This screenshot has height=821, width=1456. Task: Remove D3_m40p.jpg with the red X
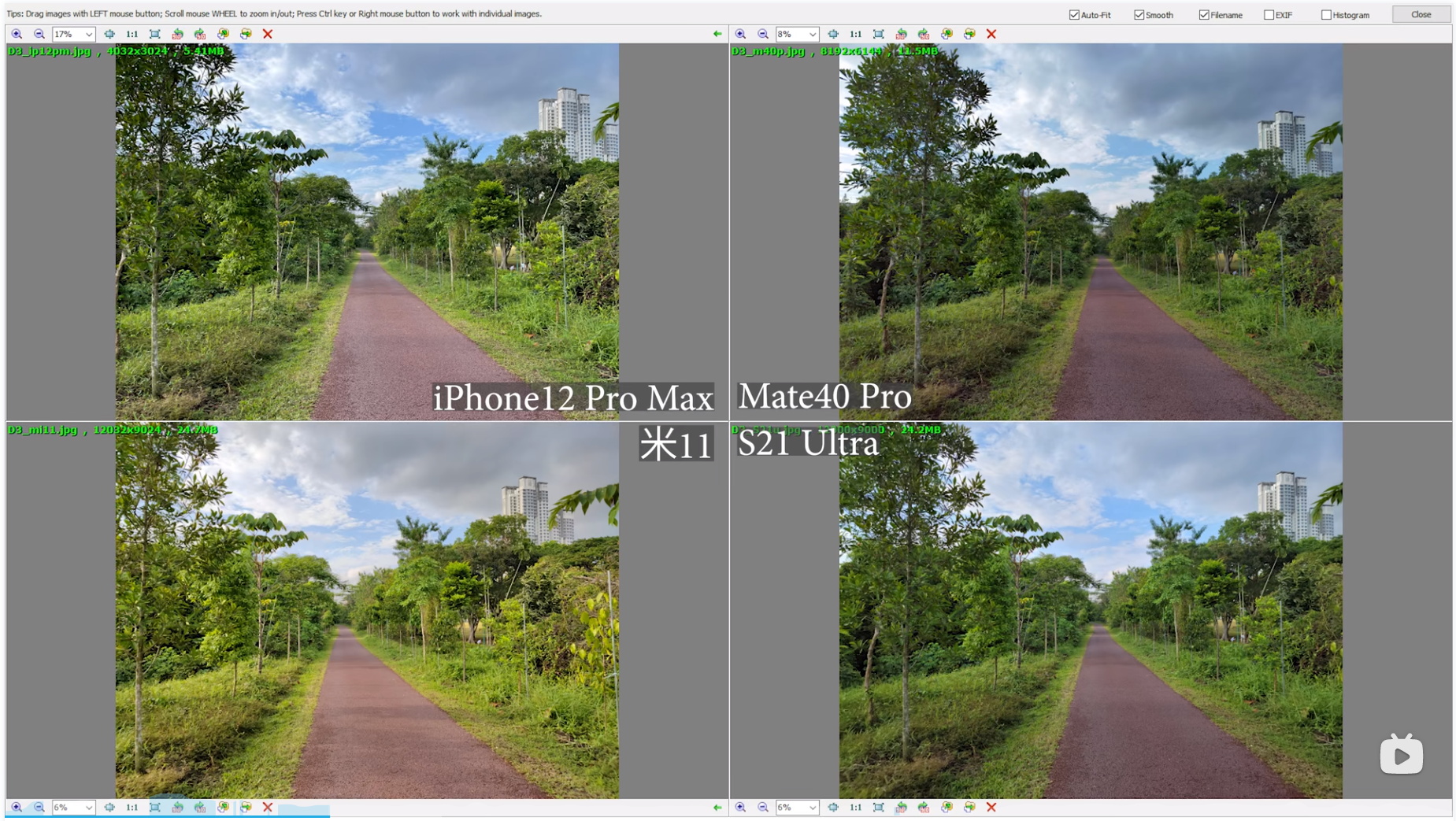[991, 34]
